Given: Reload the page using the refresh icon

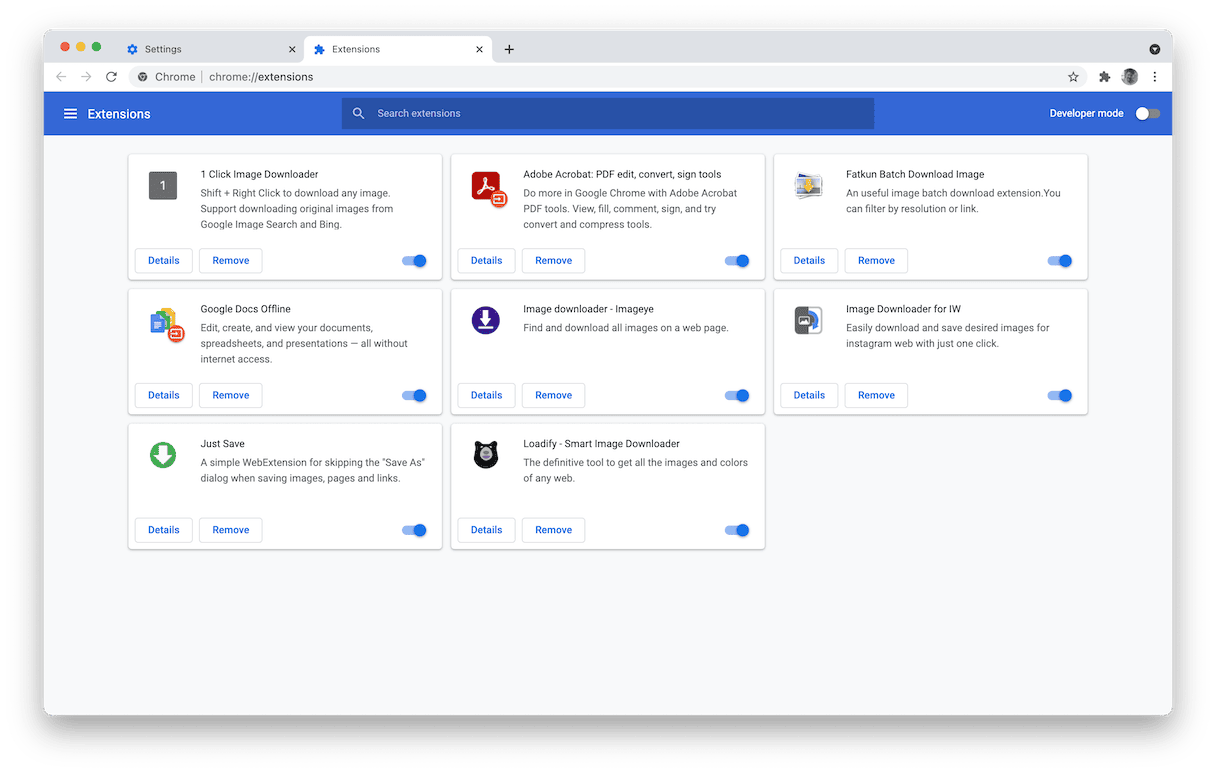Looking at the screenshot, I should [x=111, y=77].
